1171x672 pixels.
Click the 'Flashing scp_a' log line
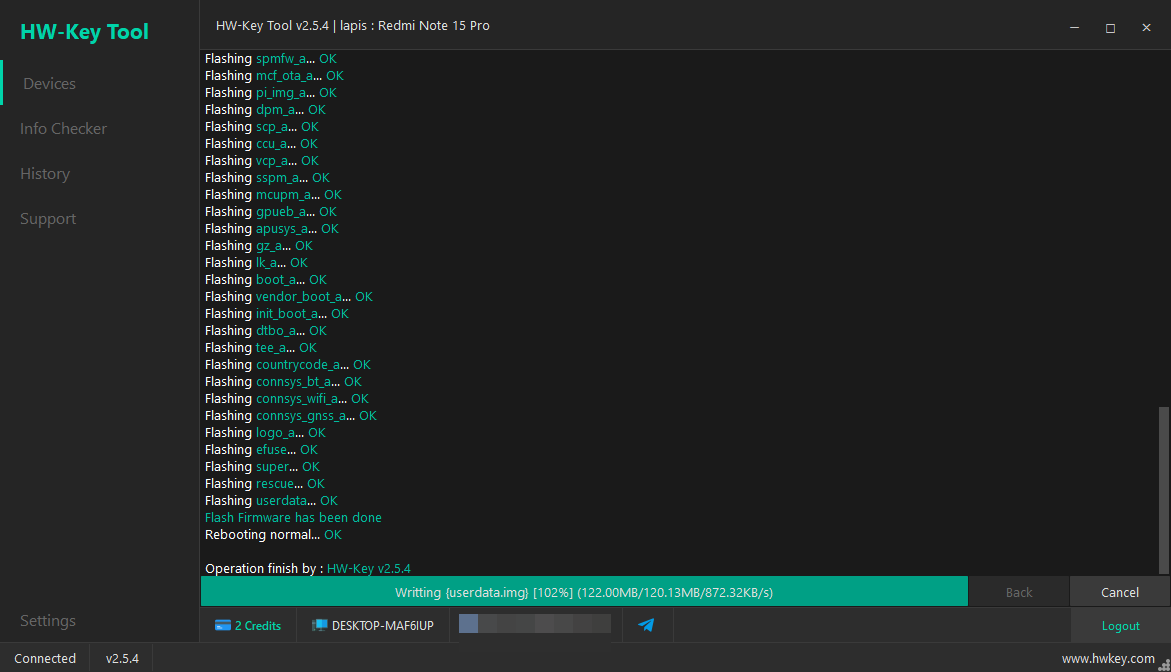[x=262, y=126]
